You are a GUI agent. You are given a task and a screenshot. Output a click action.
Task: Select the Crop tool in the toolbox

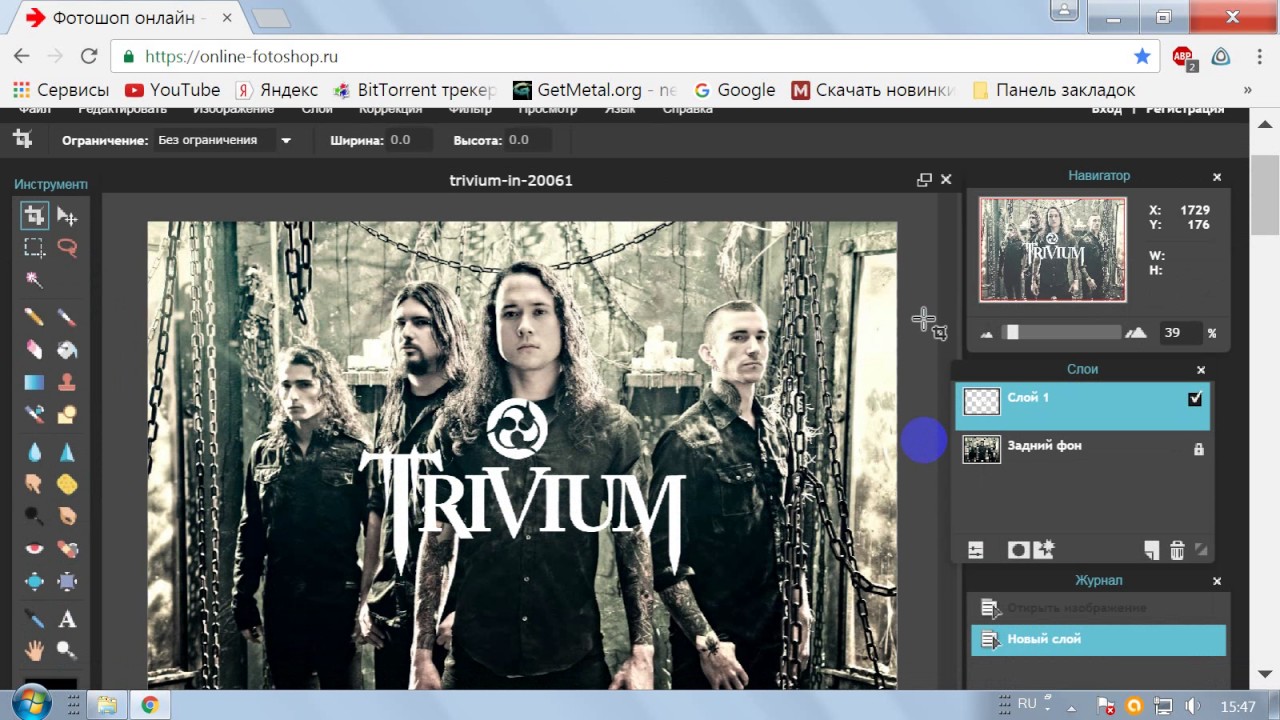click(x=34, y=215)
